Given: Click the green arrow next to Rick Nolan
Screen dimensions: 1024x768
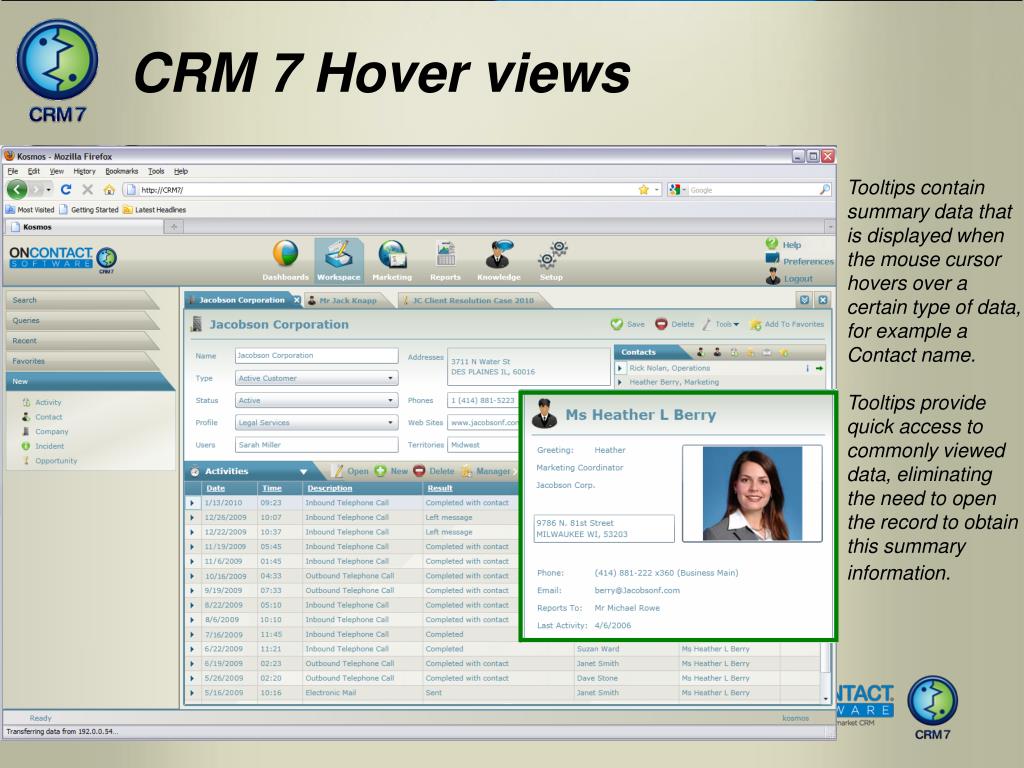Looking at the screenshot, I should [x=819, y=368].
